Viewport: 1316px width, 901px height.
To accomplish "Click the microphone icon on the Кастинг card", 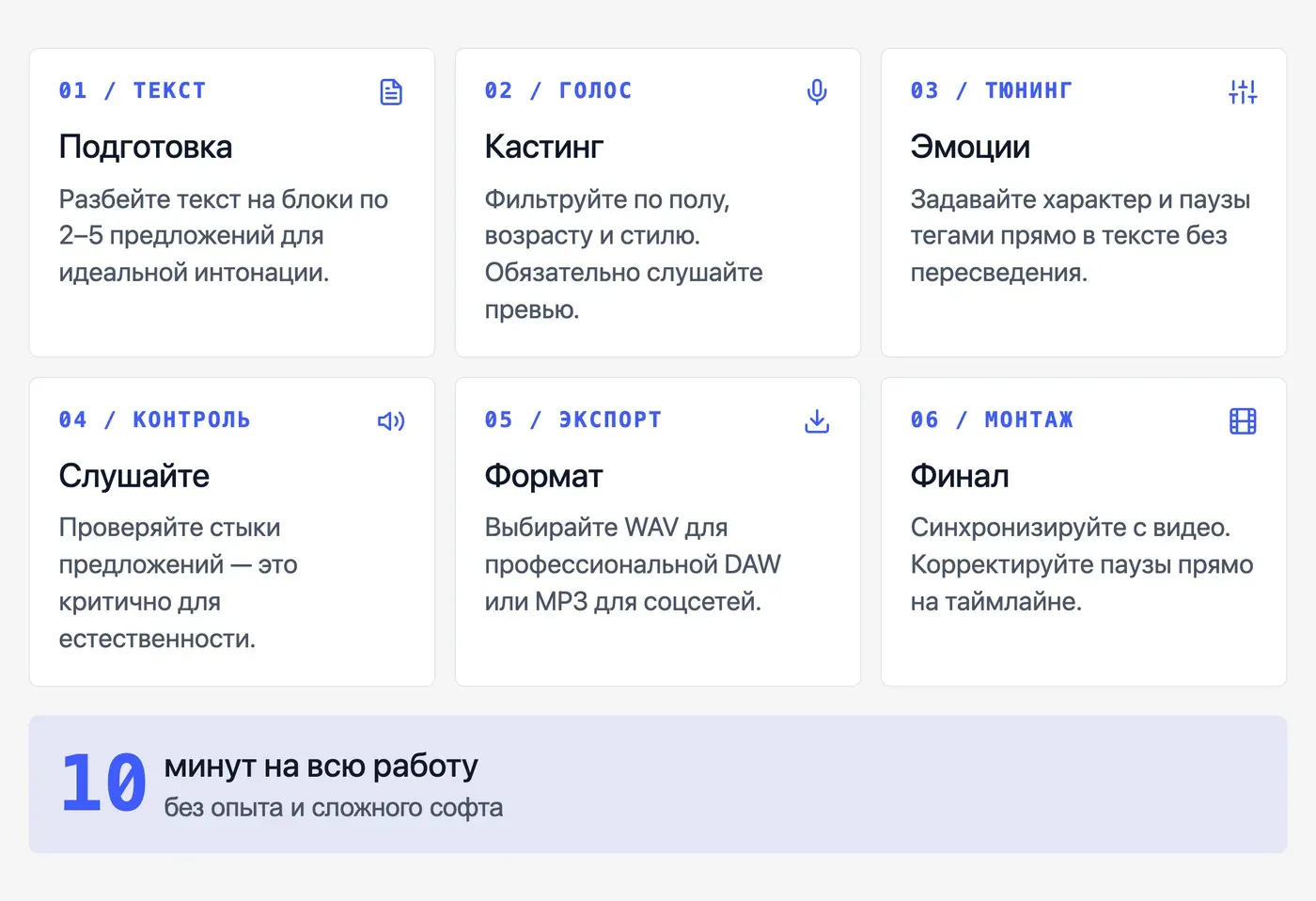I will click(x=817, y=92).
